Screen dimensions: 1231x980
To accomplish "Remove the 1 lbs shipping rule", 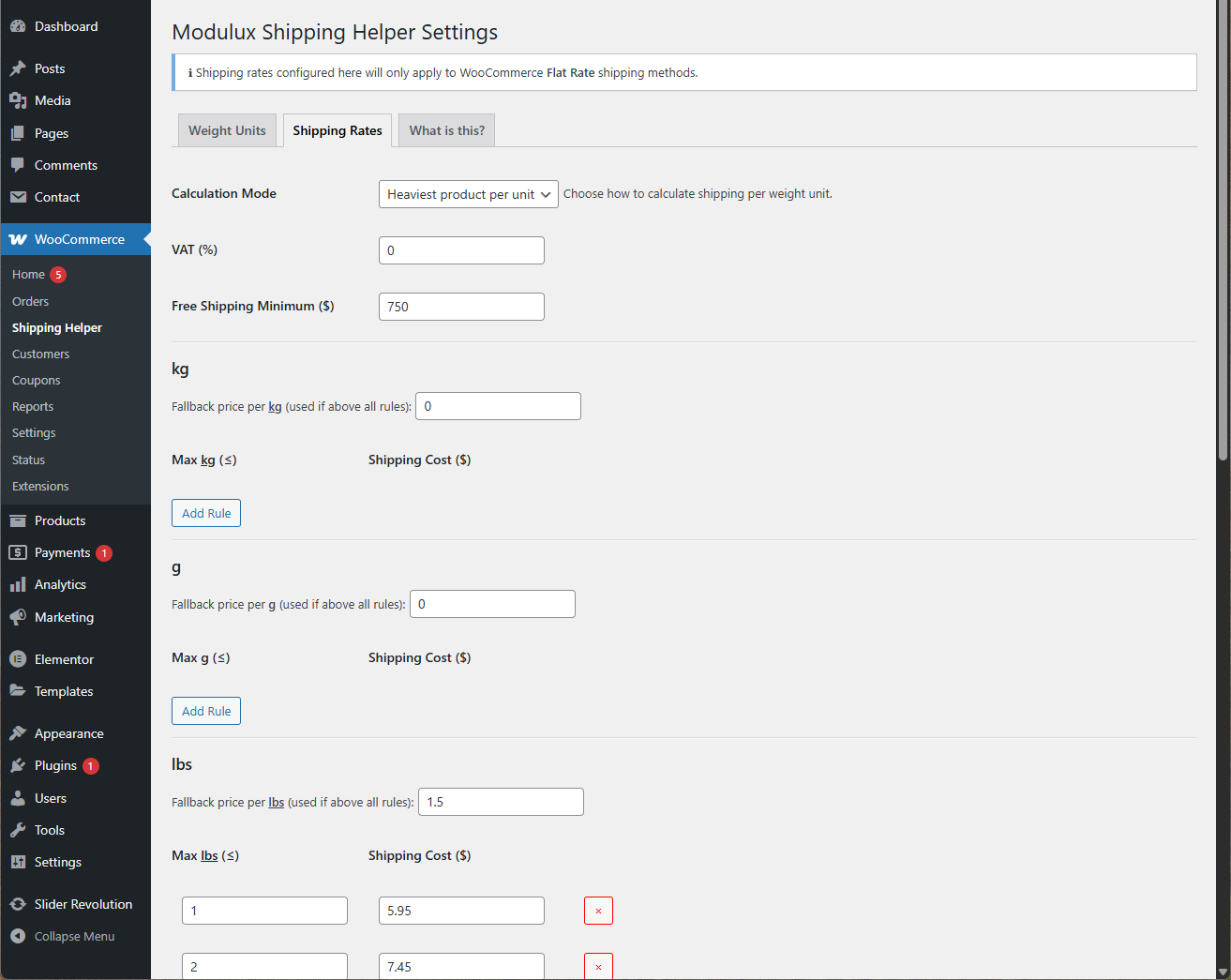I will coord(598,911).
